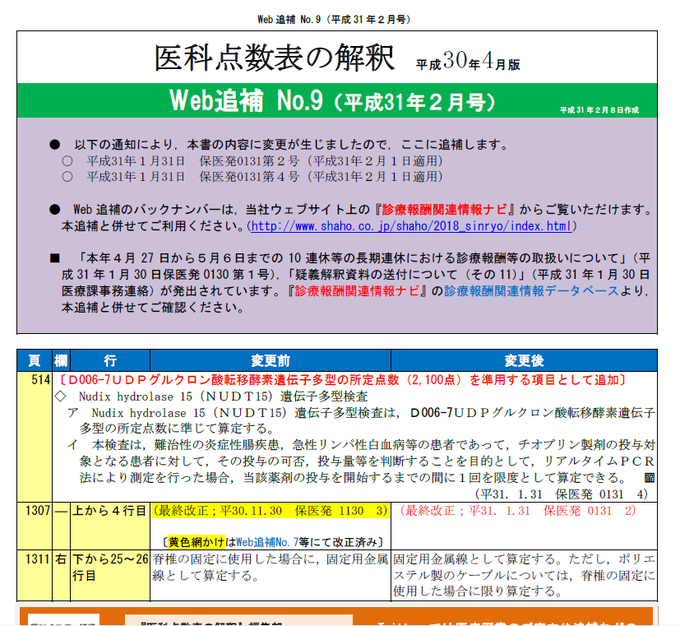Click yellow 黄色網かけ highlighted note
Image resolution: width=680 pixels, height=626 pixels.
[x=196, y=542]
